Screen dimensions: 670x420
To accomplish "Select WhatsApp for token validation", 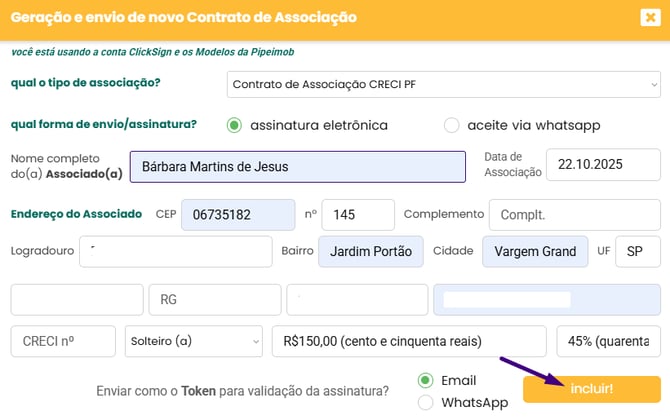I will 426,402.
